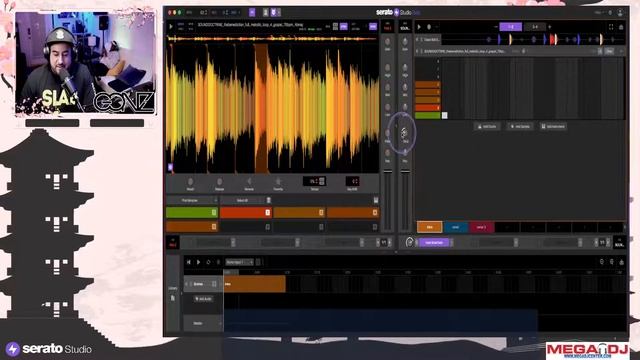Screen dimensions: 640x360
Task: Click the Release knob below the waveform
Action: (x=219, y=182)
